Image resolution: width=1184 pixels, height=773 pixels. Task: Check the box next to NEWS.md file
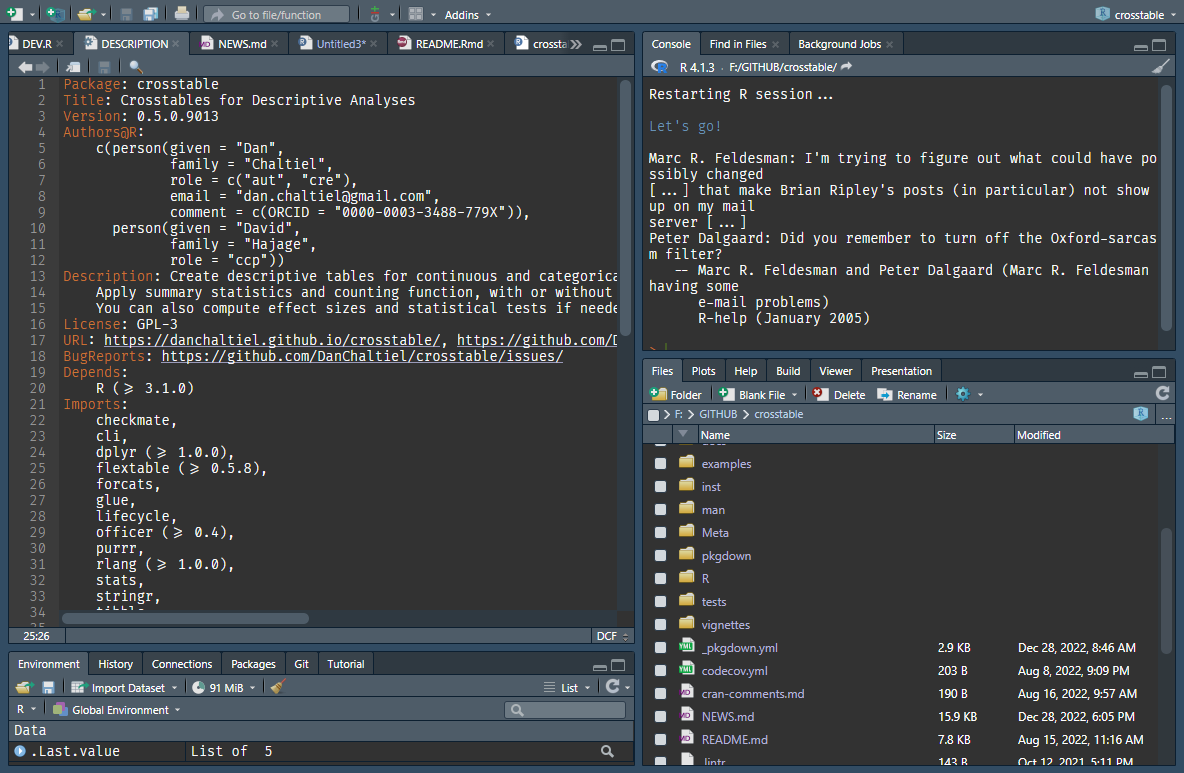pos(660,717)
